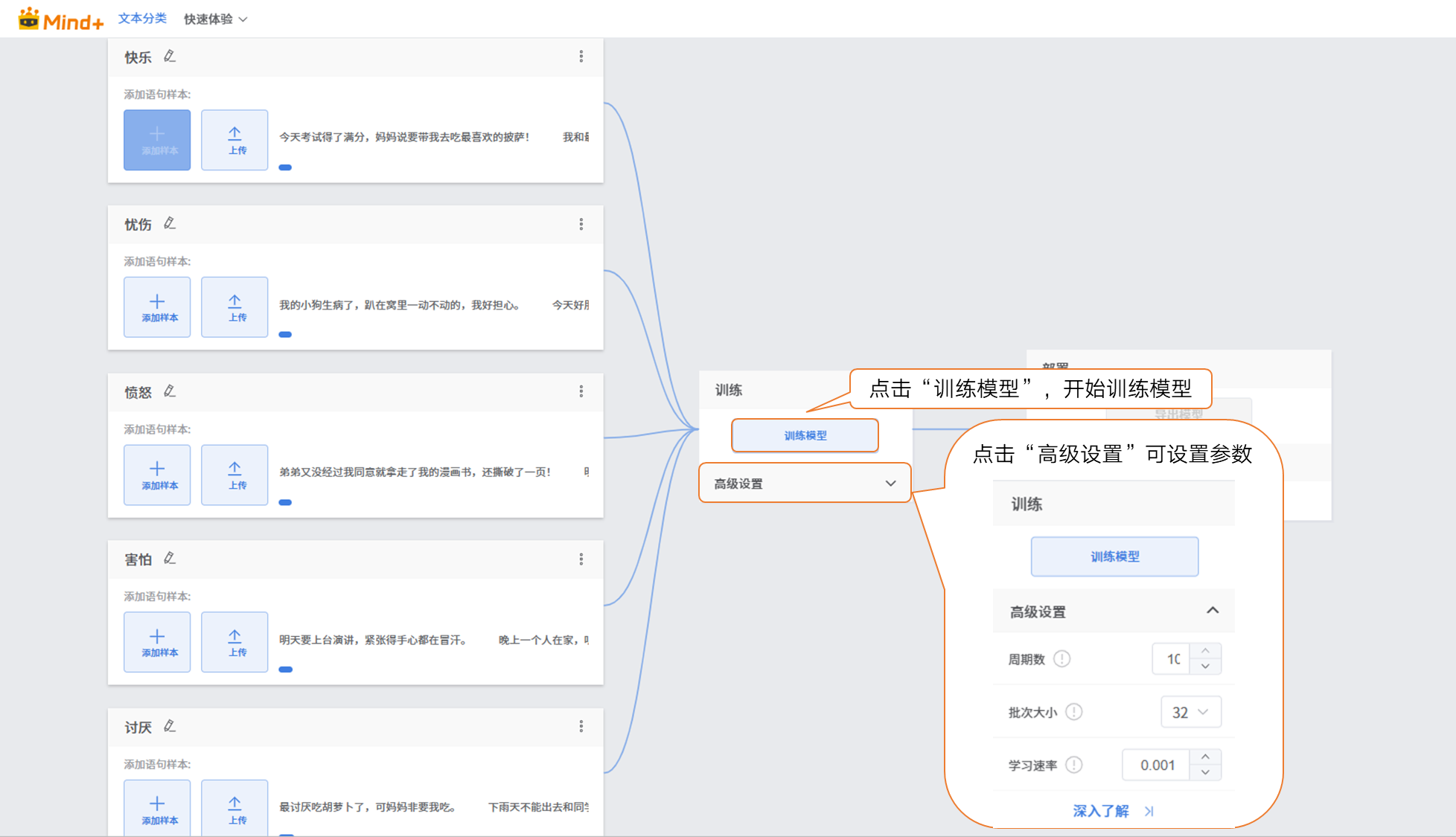
Task: Increase the 周期数 value with up arrow
Action: (x=1205, y=651)
